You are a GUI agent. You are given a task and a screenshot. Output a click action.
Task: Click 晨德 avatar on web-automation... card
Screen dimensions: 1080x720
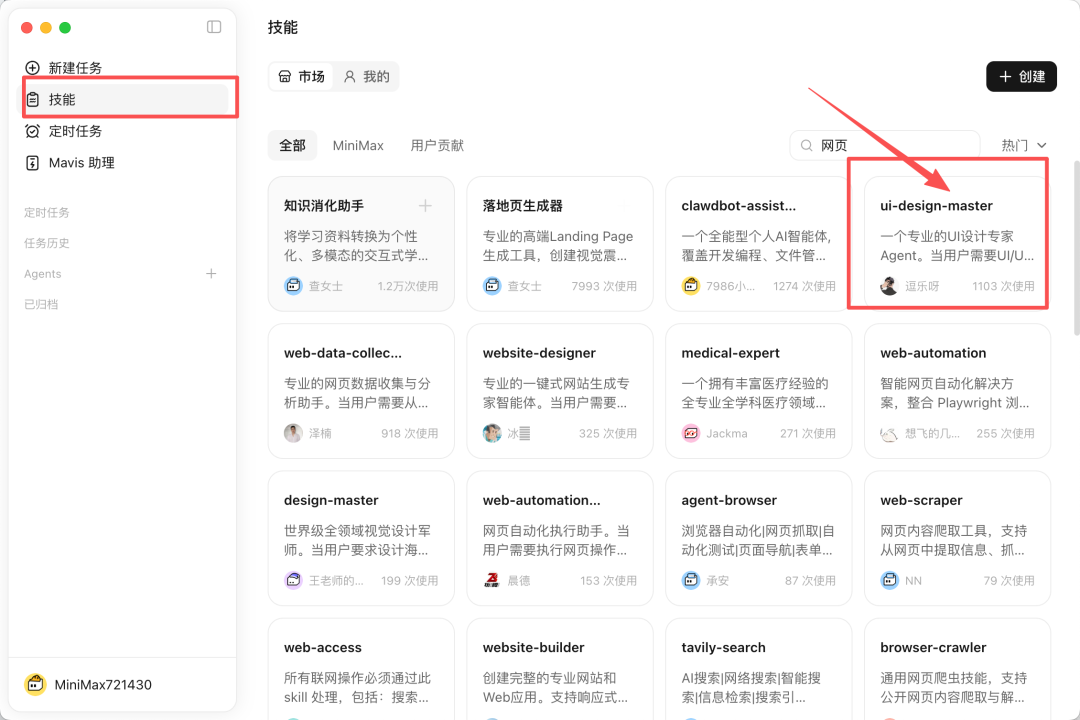coord(492,580)
